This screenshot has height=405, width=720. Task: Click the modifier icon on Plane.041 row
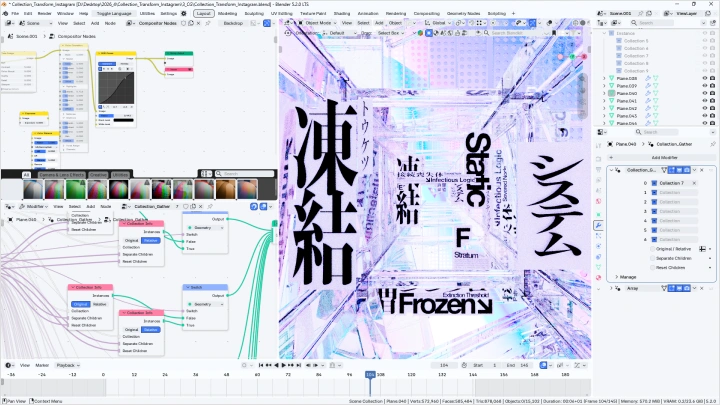(648, 101)
